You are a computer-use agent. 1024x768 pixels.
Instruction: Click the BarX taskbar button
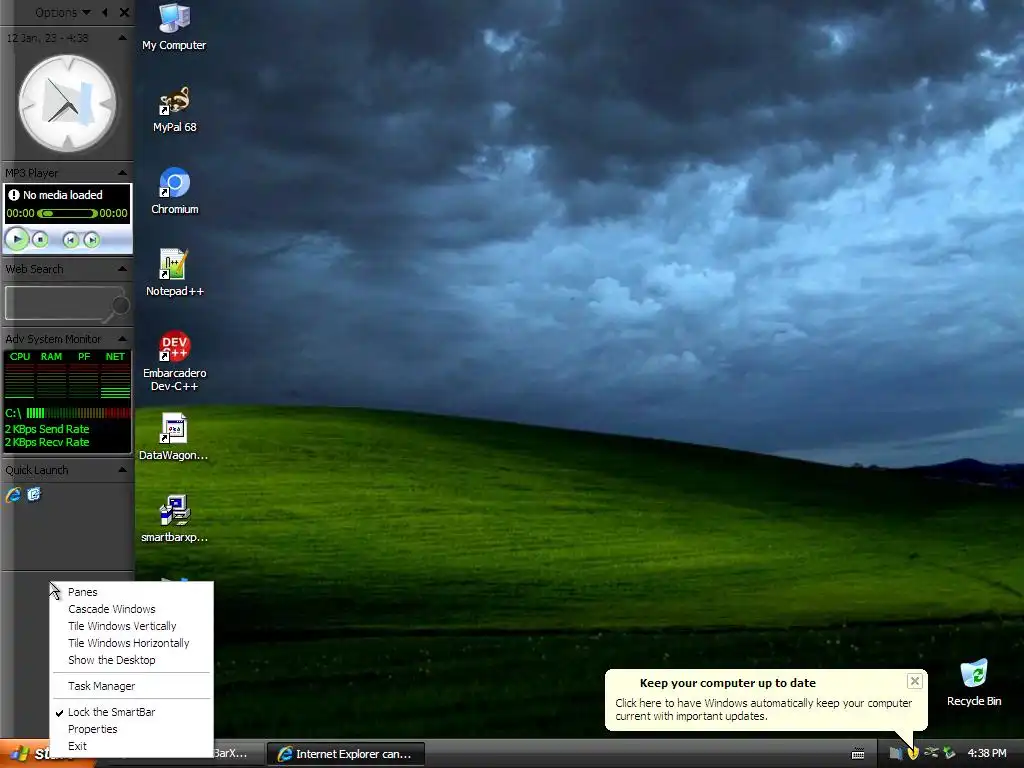tap(238, 754)
